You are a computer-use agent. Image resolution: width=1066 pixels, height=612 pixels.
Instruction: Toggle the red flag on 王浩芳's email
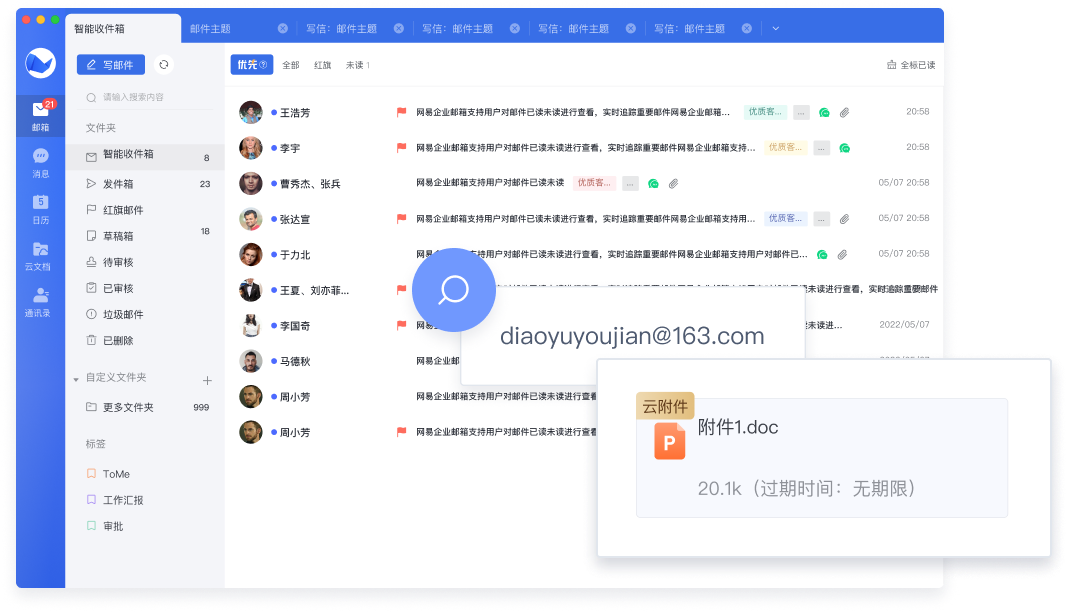(401, 113)
